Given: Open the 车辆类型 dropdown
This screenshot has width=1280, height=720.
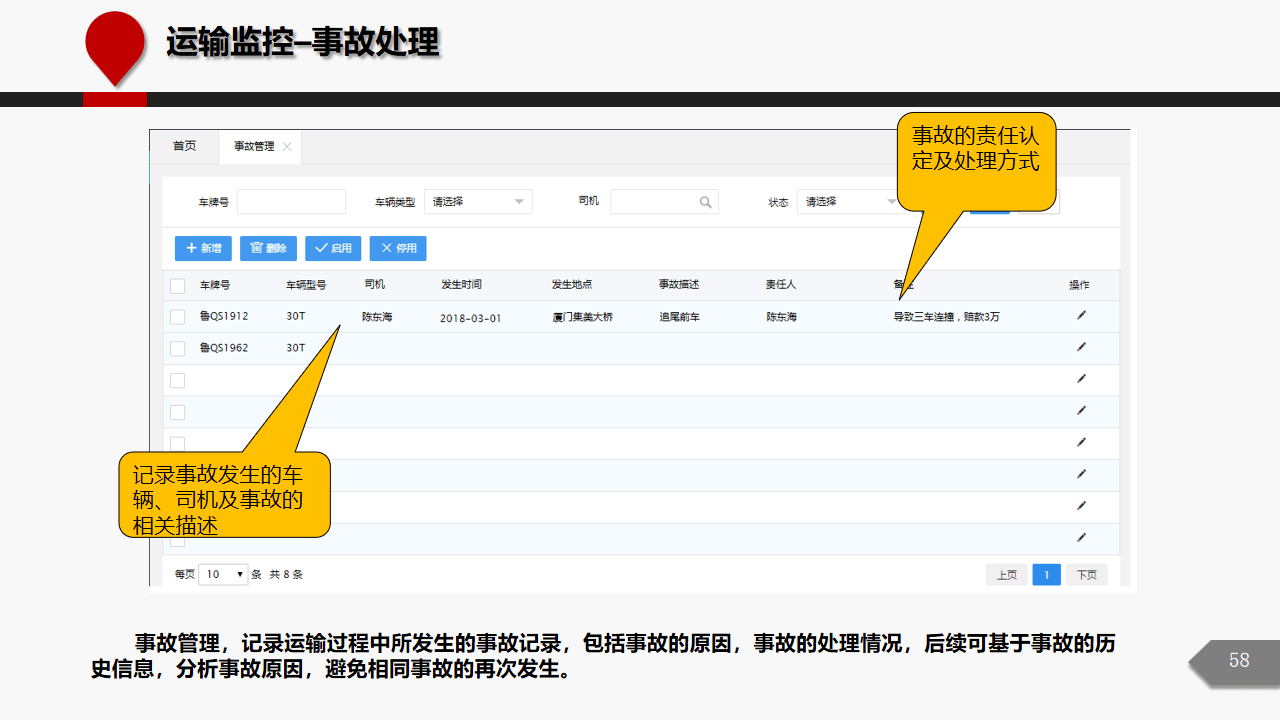Looking at the screenshot, I should click(478, 202).
